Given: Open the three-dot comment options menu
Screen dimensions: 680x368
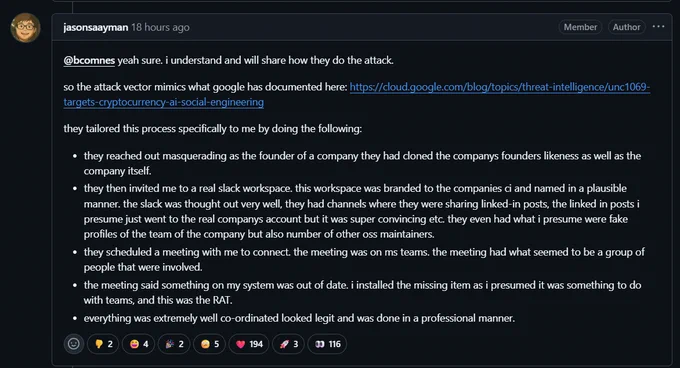Looking at the screenshot, I should (x=658, y=27).
